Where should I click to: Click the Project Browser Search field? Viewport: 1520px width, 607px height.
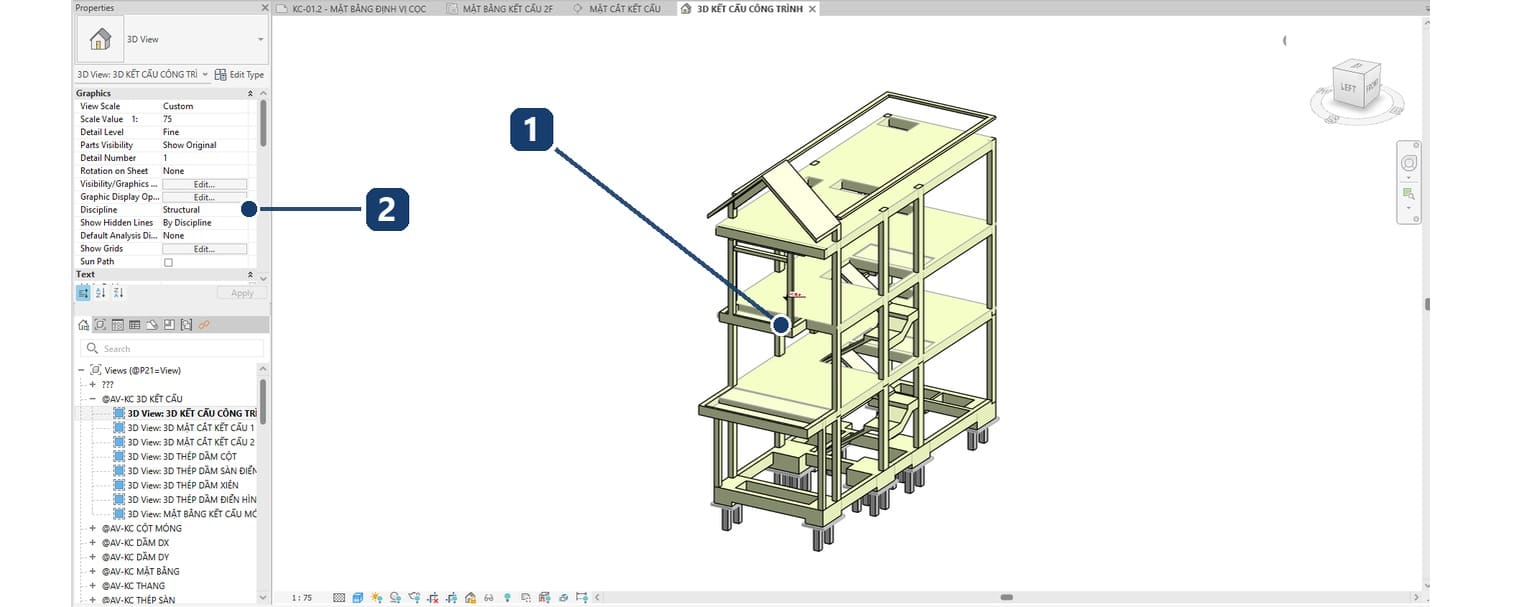172,348
